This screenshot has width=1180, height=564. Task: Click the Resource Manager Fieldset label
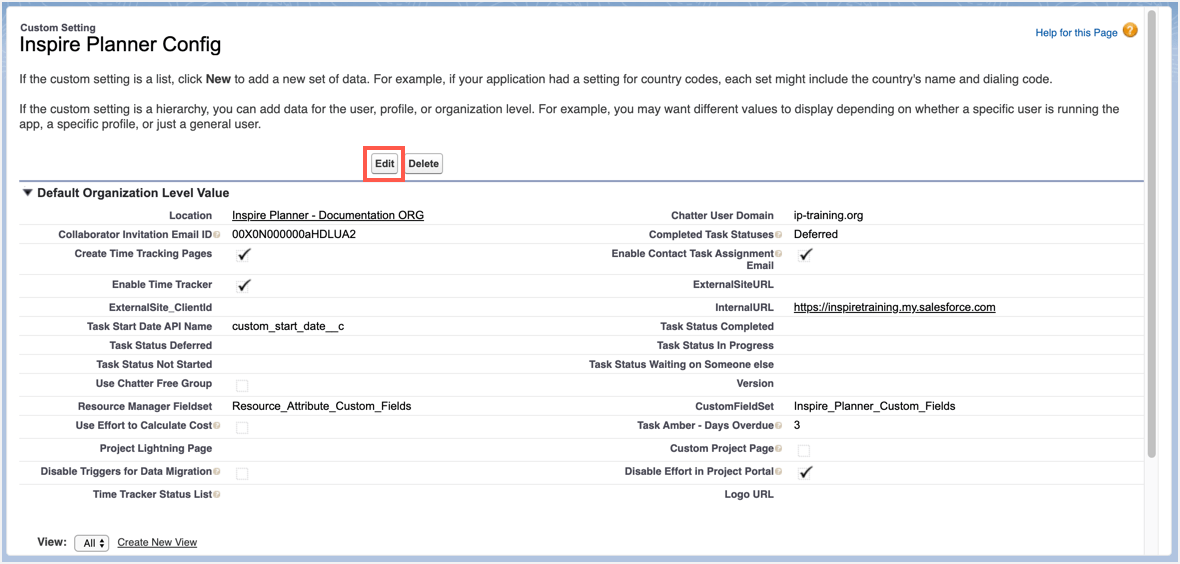[144, 406]
